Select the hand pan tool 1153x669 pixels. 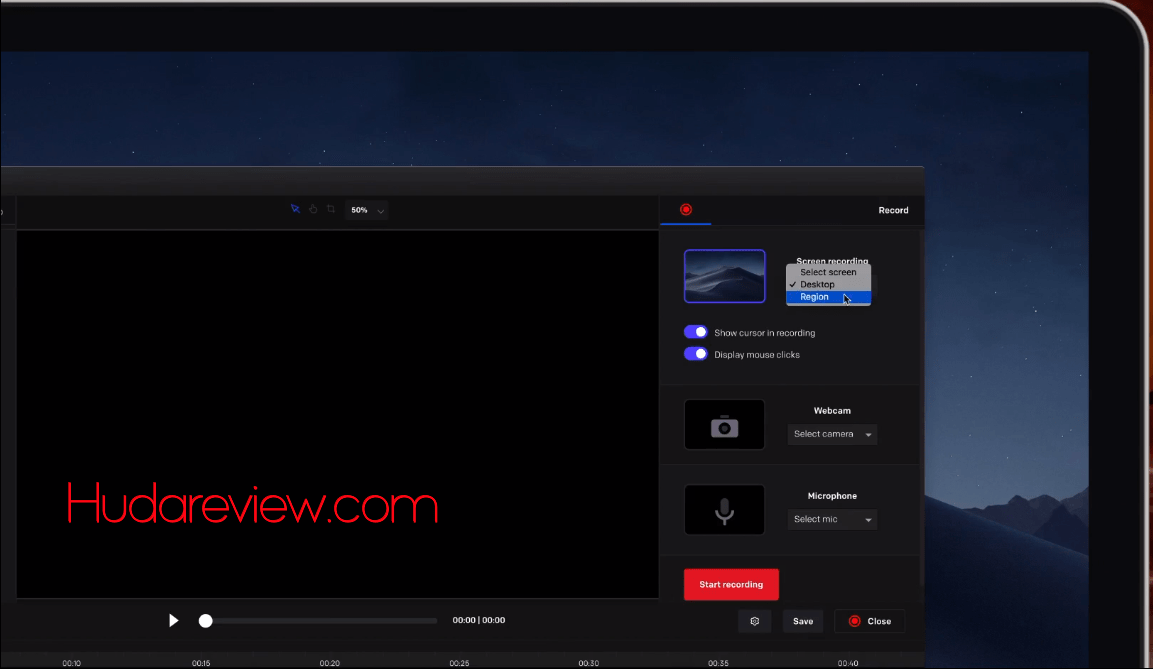(313, 210)
